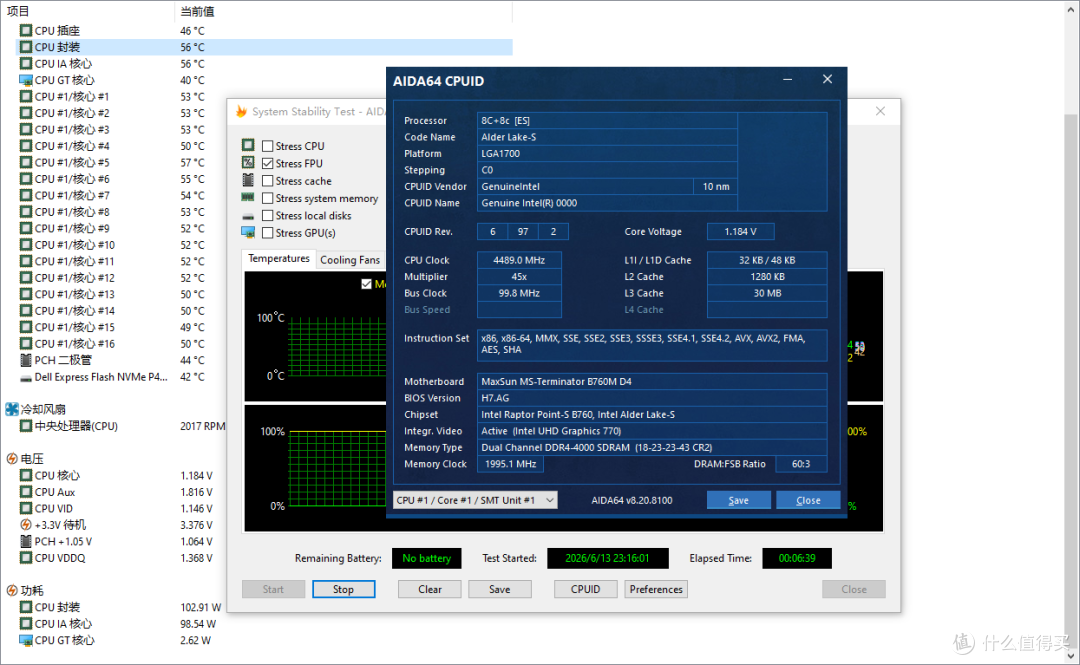This screenshot has width=1080, height=665.
Task: Tick the Stress local disks checkbox
Action: click(268, 216)
